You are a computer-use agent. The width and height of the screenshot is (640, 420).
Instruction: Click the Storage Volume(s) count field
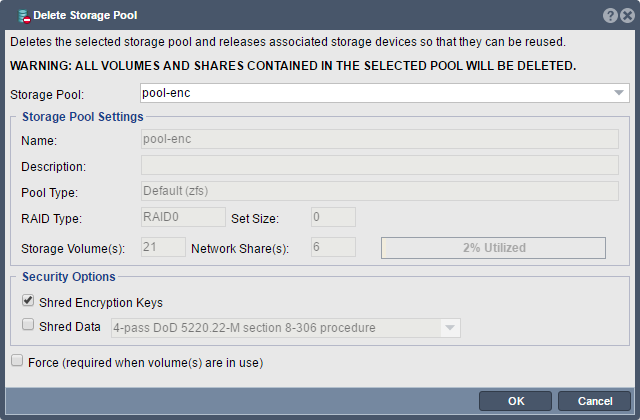coord(163,247)
